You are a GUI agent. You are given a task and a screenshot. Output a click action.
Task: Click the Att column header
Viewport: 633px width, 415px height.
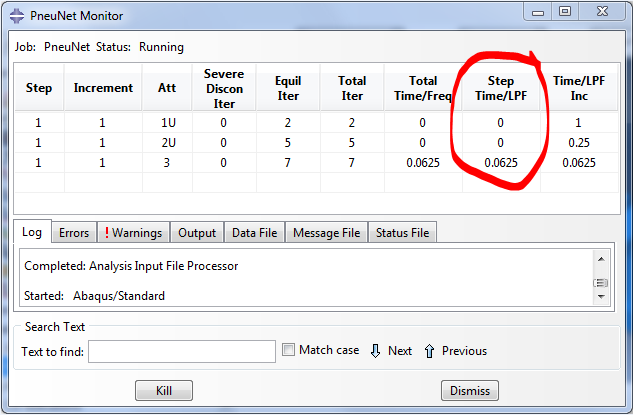click(x=167, y=88)
